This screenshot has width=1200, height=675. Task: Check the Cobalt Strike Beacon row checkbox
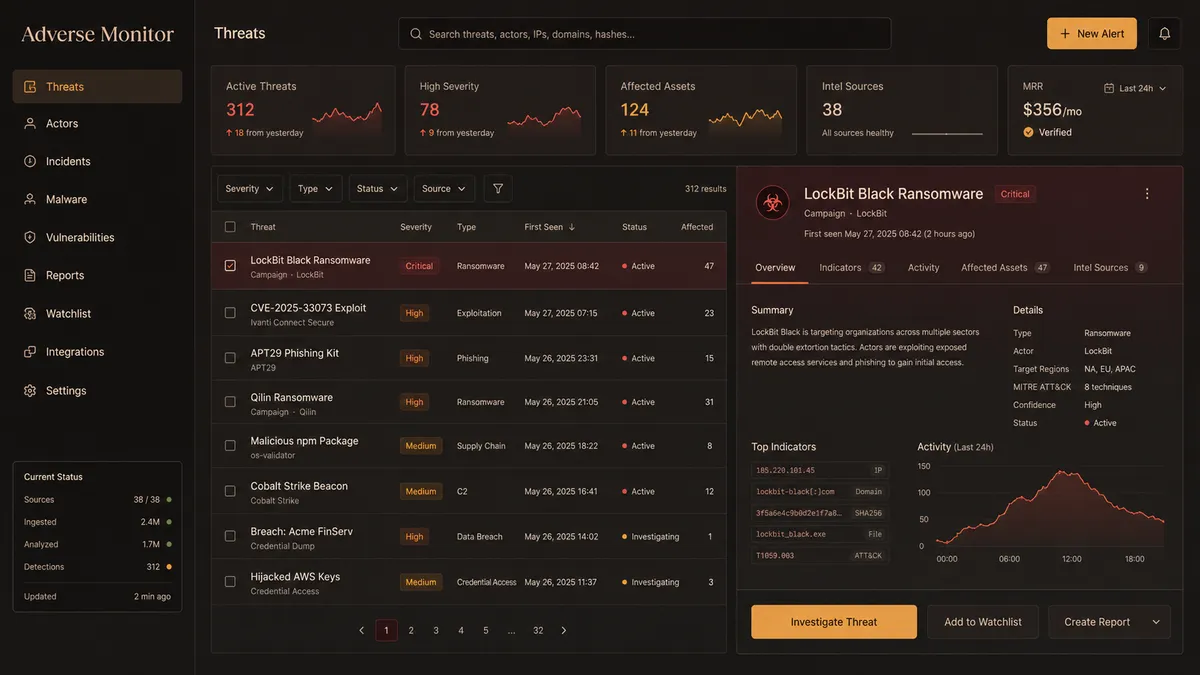tap(230, 491)
